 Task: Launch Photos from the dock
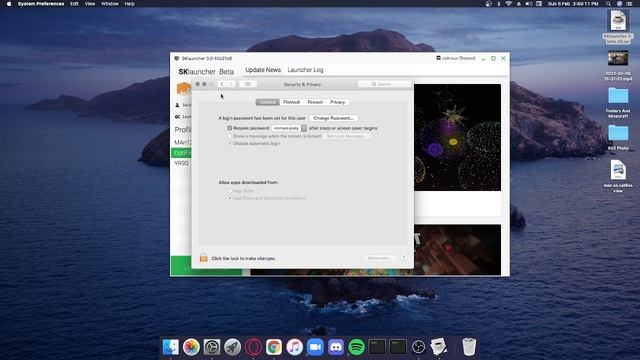[x=191, y=347]
